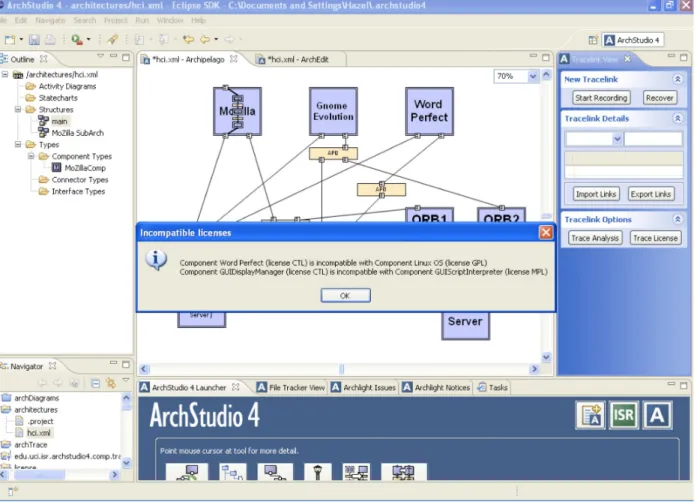The image size is (697, 502).
Task: Click the Print icon in toolbar
Action: (50, 40)
